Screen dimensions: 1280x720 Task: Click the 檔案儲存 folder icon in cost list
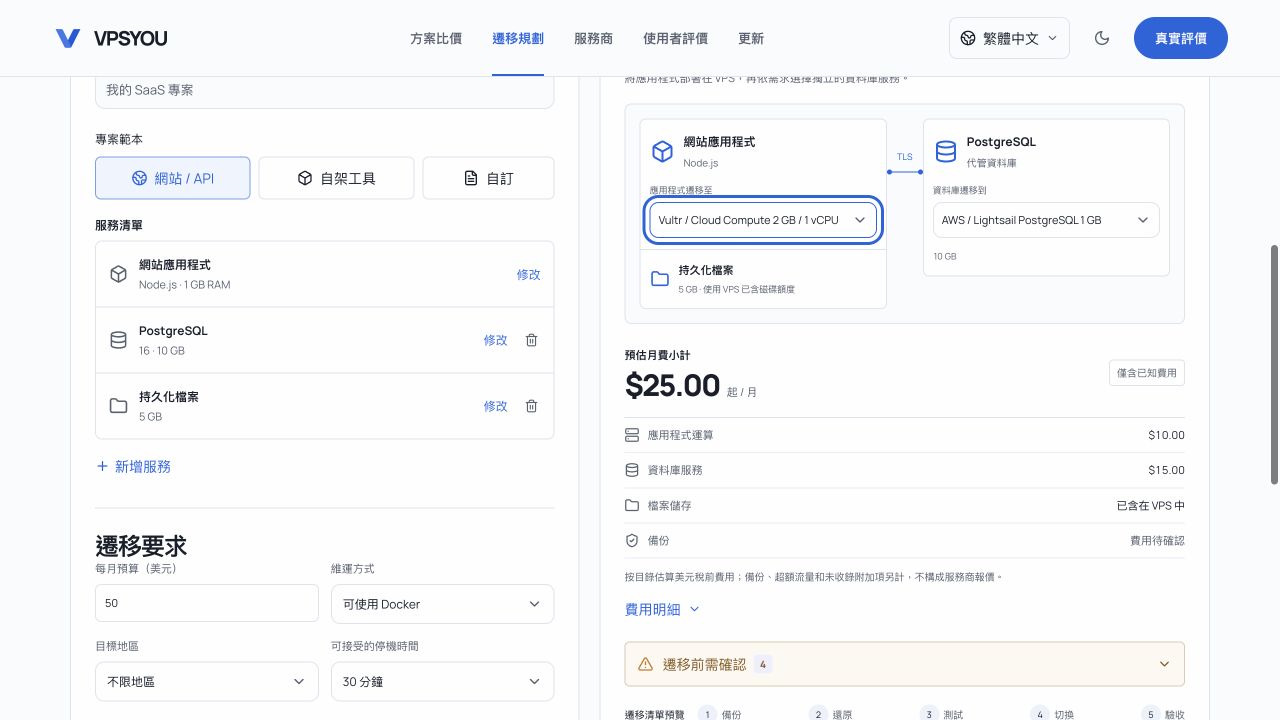pos(632,505)
